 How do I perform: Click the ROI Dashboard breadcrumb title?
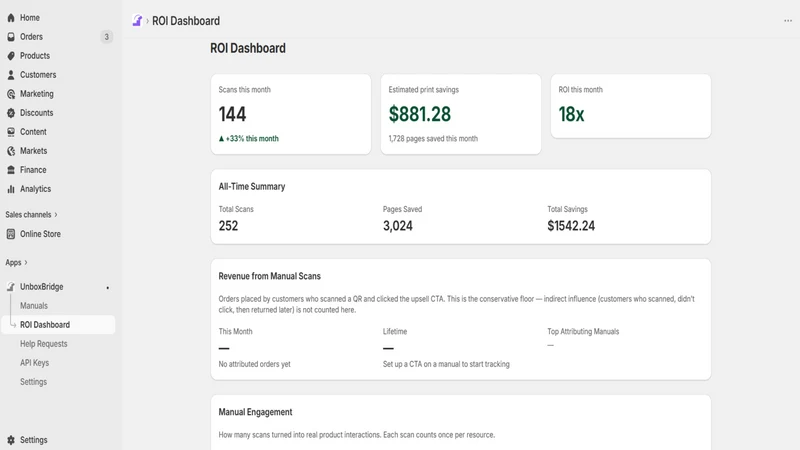(x=186, y=21)
